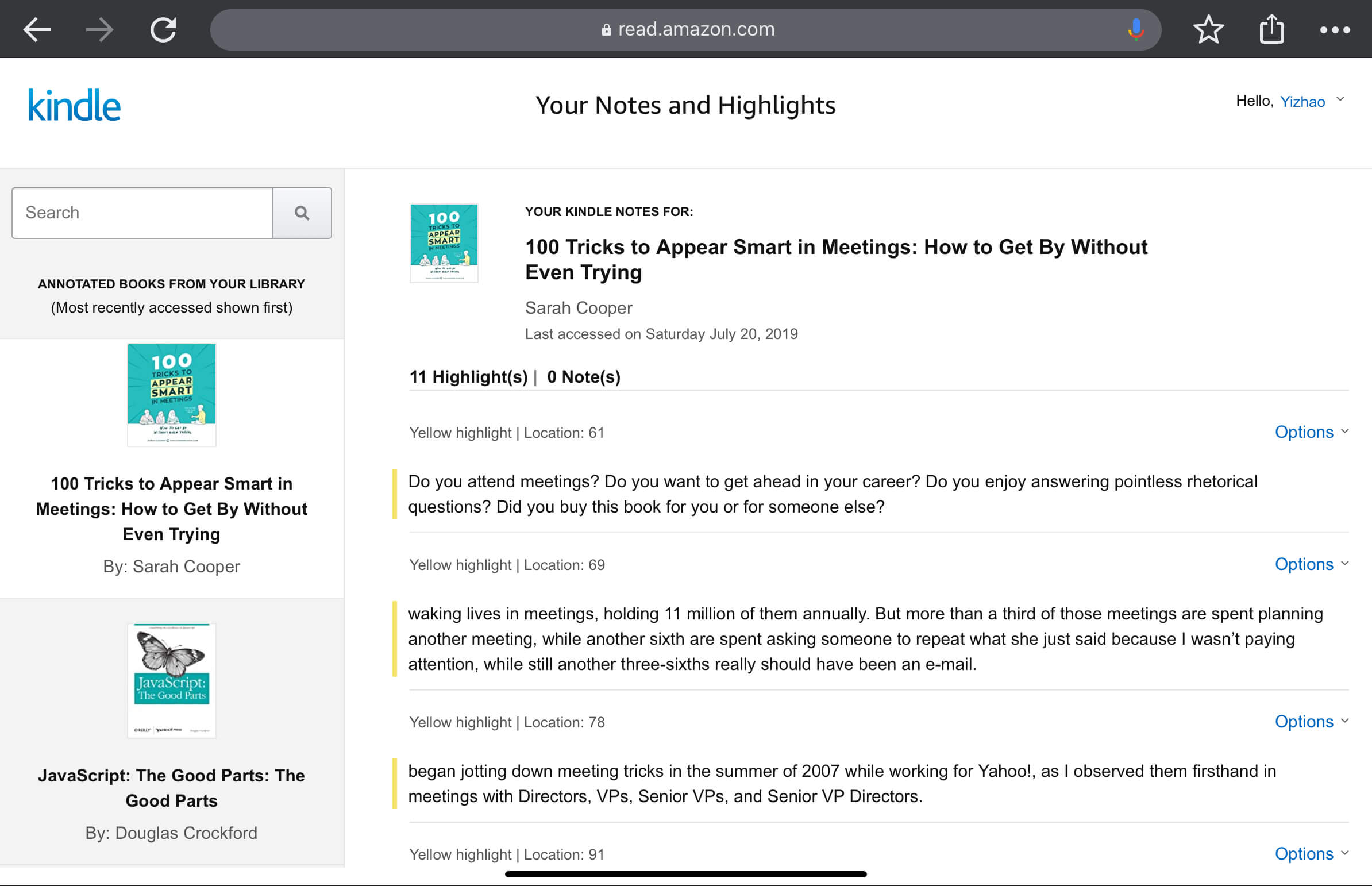Click the magnifier search button
This screenshot has width=1372, height=886.
(x=302, y=213)
